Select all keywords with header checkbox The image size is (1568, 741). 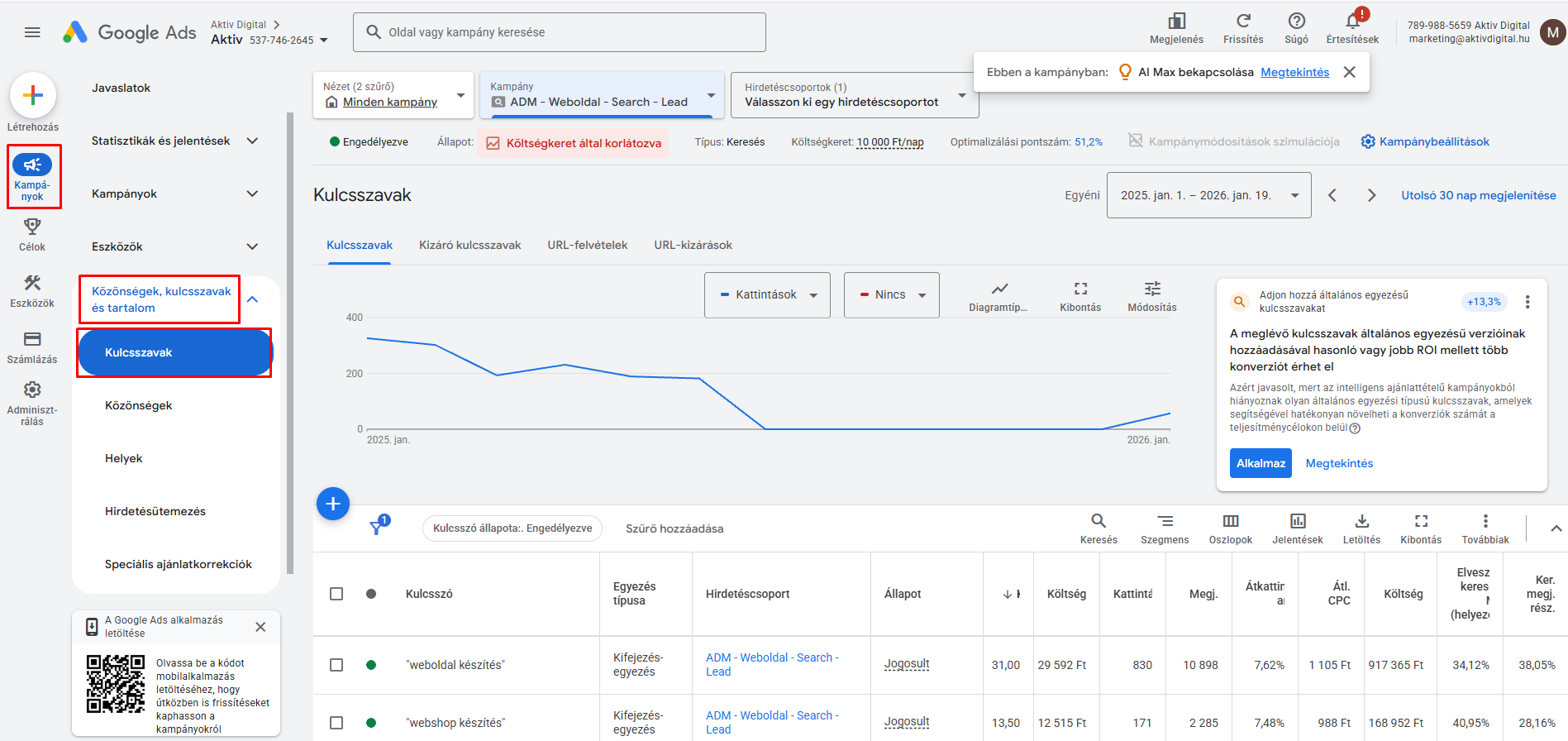pos(336,594)
